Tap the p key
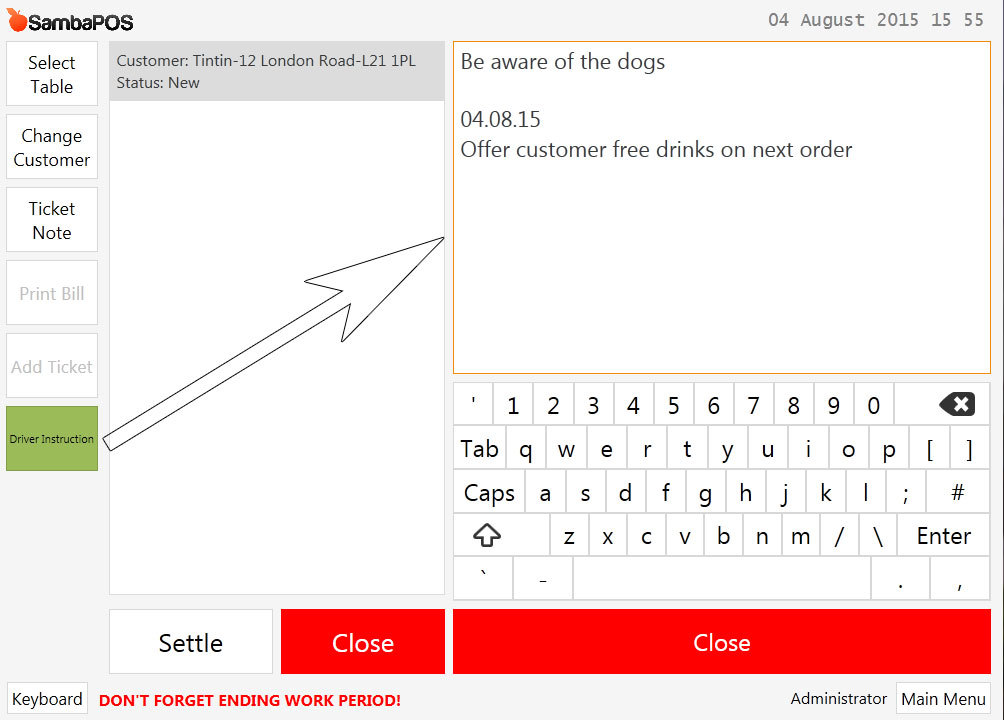The height and width of the screenshot is (720, 1004). (889, 449)
